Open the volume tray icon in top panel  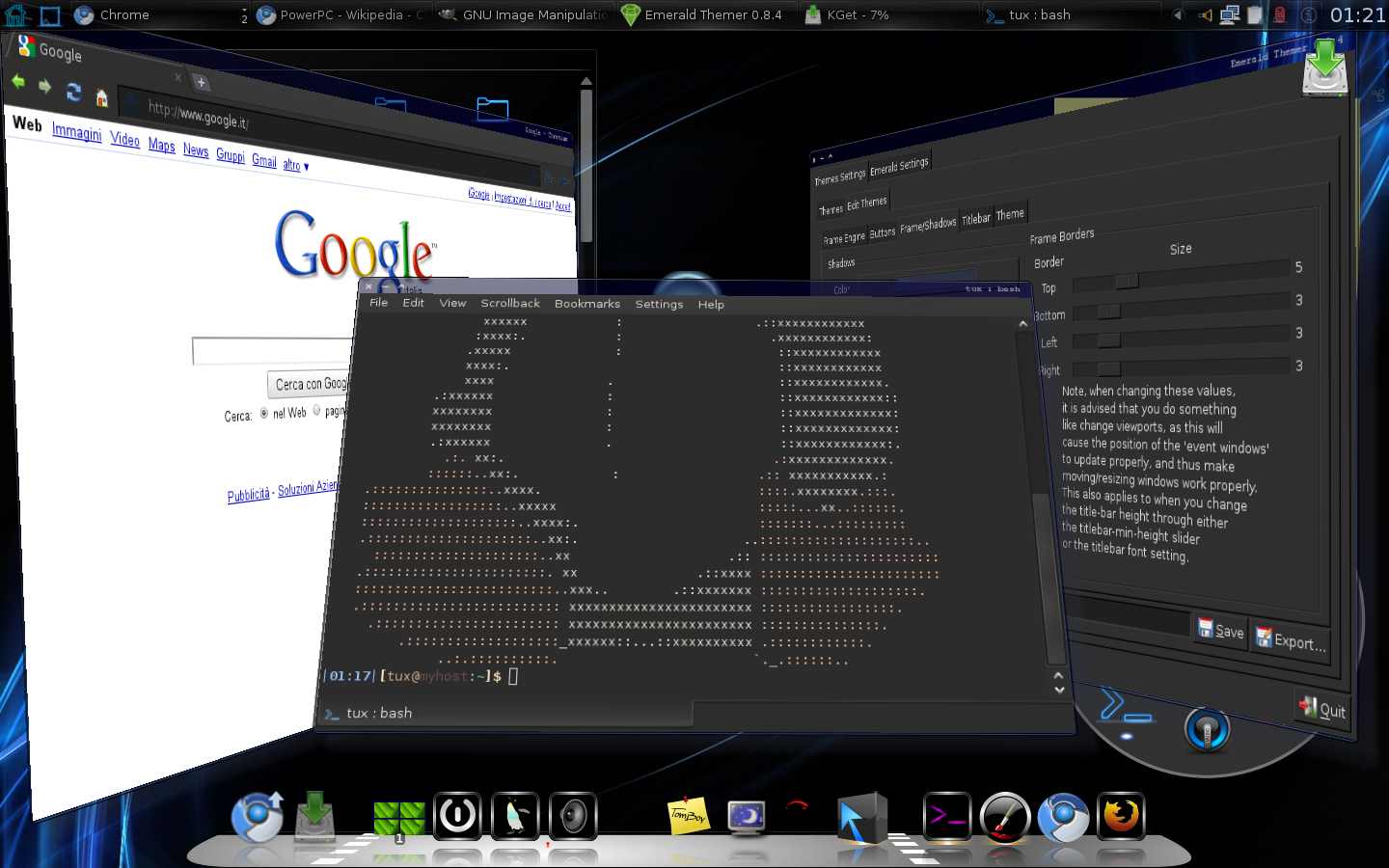click(1206, 14)
